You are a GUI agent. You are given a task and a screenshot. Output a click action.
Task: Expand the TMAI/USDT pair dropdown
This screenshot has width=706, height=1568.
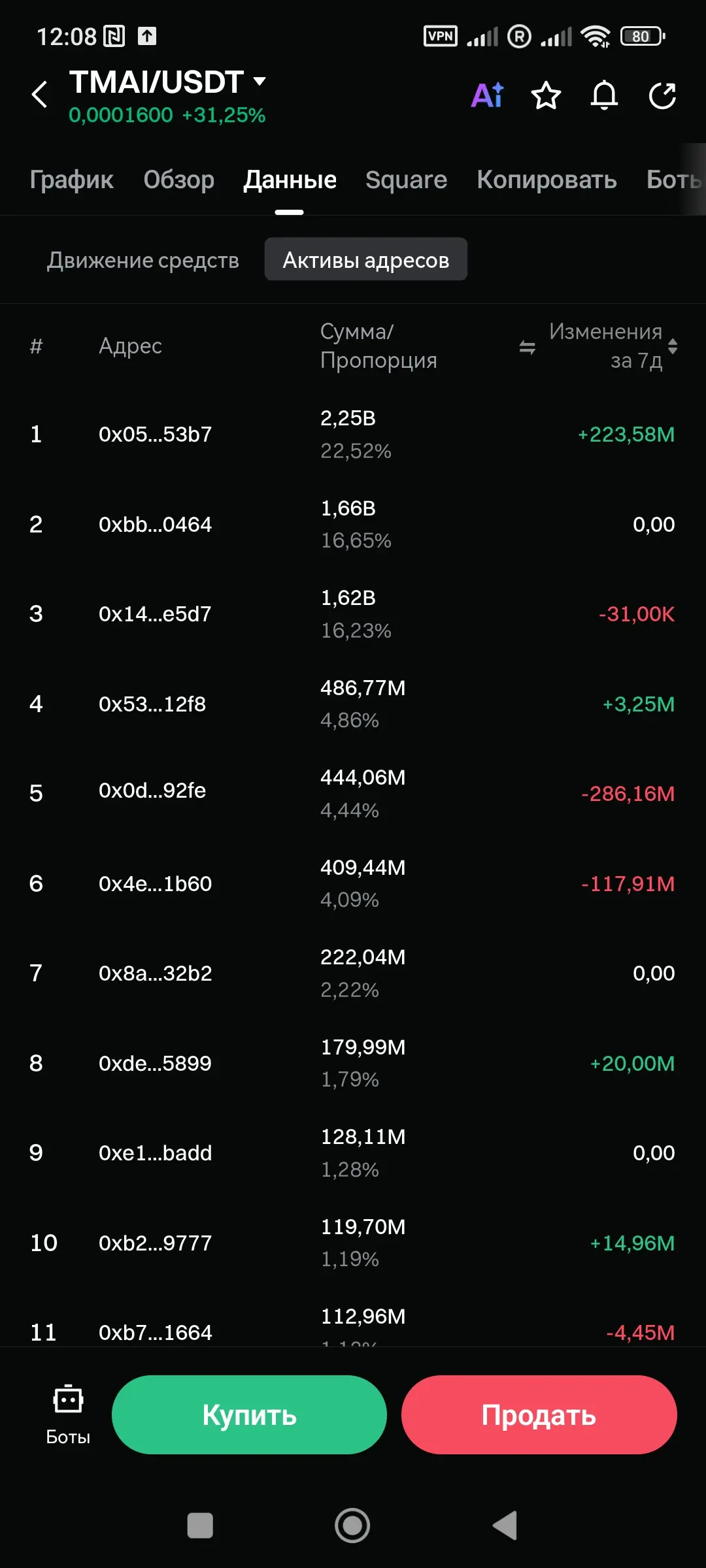(260, 82)
